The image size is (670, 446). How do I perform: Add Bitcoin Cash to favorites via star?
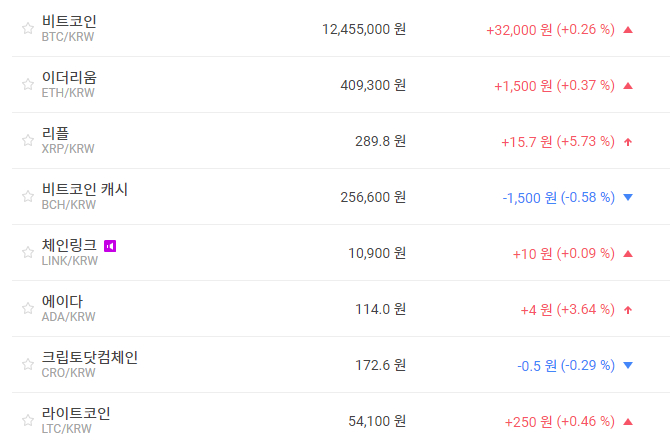point(27,197)
